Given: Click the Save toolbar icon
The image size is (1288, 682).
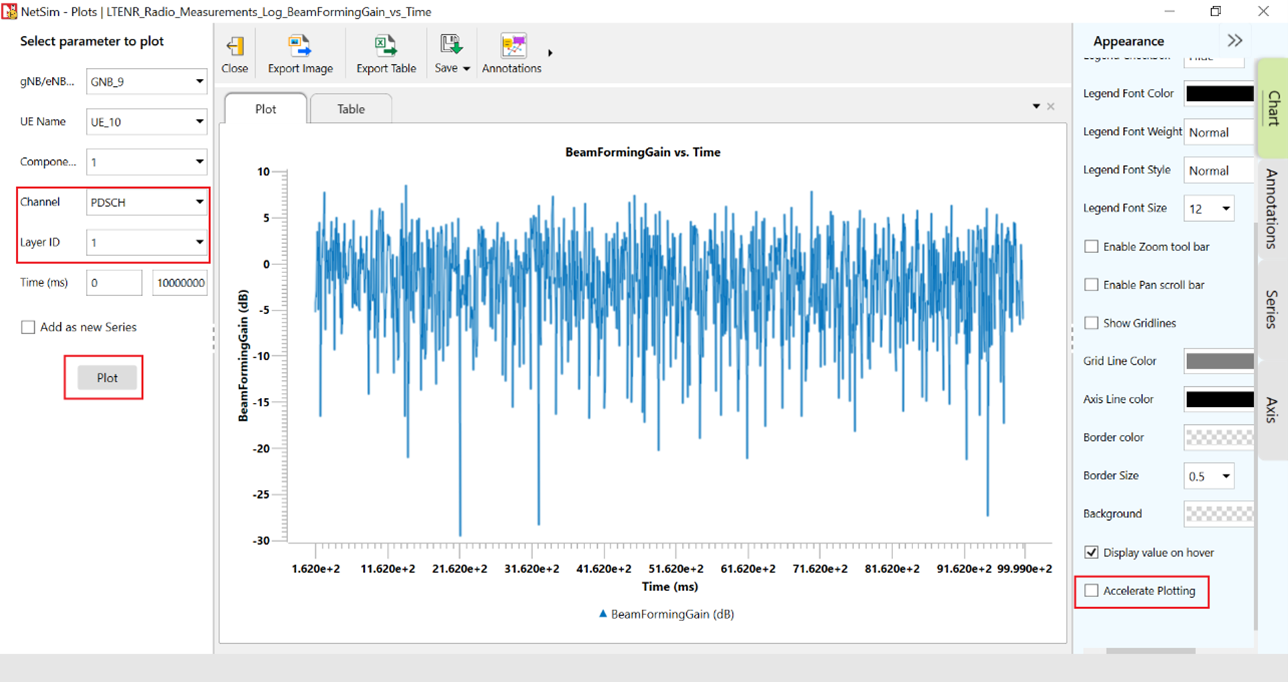Looking at the screenshot, I should coord(452,54).
